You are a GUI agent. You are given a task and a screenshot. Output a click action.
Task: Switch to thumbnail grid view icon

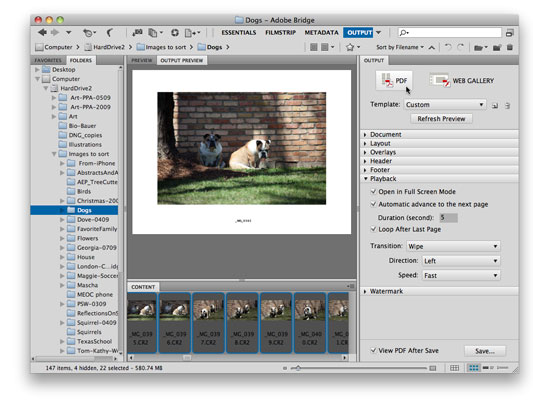[474, 368]
